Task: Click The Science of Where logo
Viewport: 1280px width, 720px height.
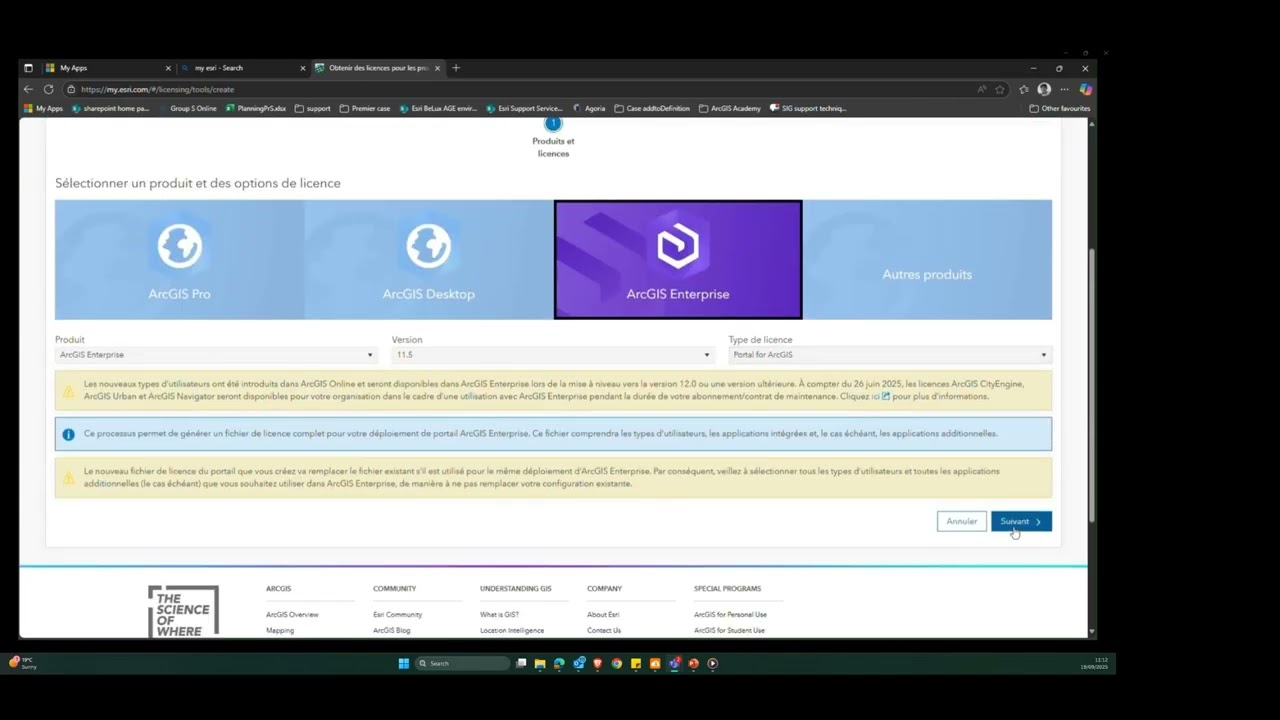Action: pyautogui.click(x=183, y=612)
